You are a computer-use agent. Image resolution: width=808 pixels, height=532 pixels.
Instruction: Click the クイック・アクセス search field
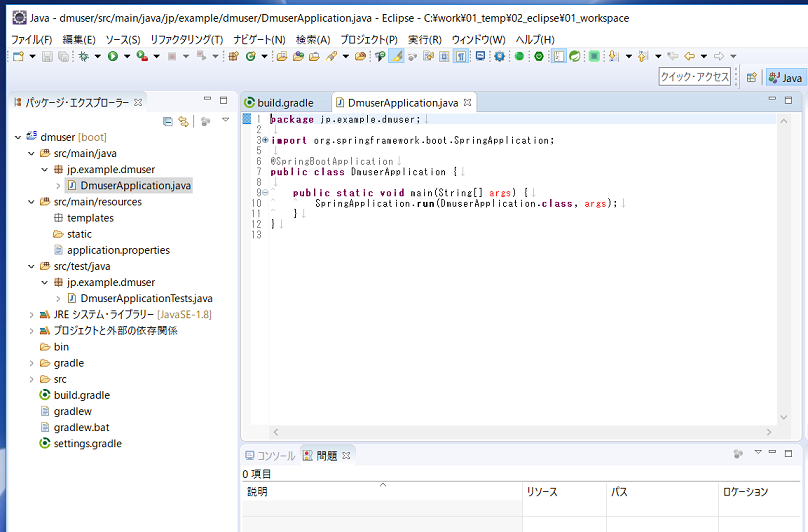[695, 77]
